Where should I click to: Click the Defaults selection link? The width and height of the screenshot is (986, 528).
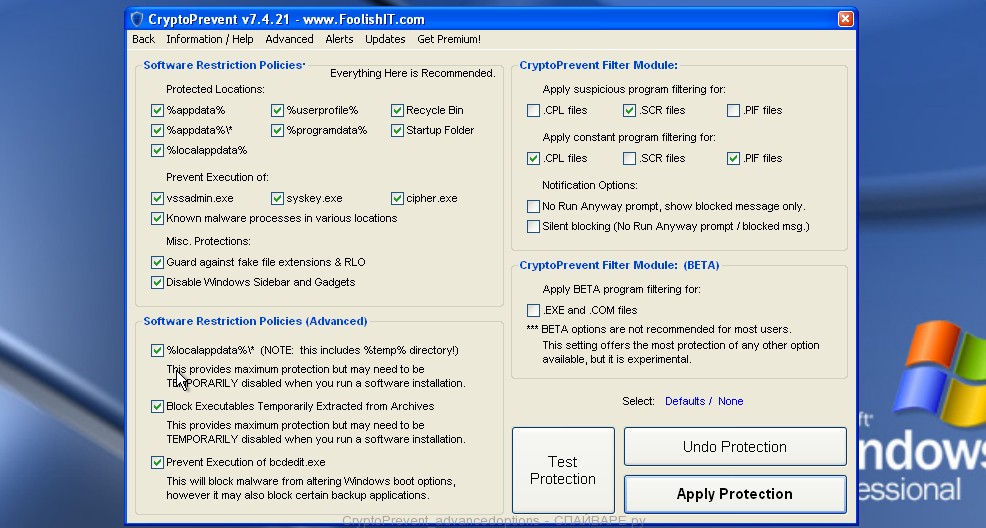coord(685,401)
